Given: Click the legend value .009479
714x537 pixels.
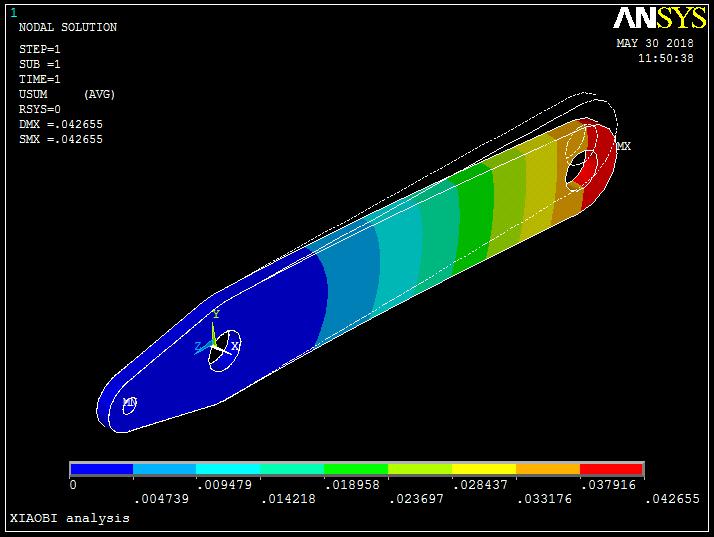Looking at the screenshot, I should click(x=224, y=485).
